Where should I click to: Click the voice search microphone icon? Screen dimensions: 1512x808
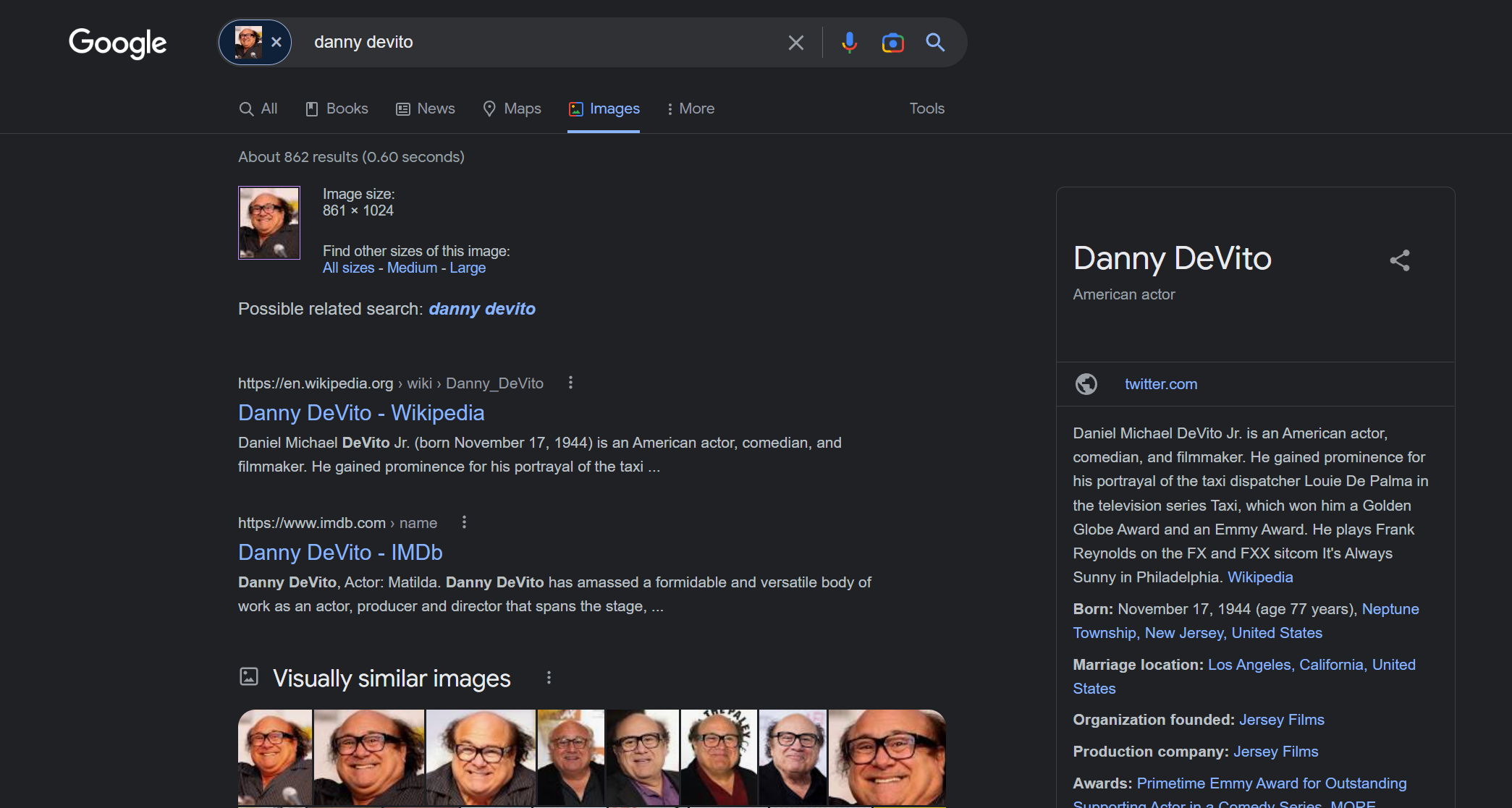tap(849, 43)
